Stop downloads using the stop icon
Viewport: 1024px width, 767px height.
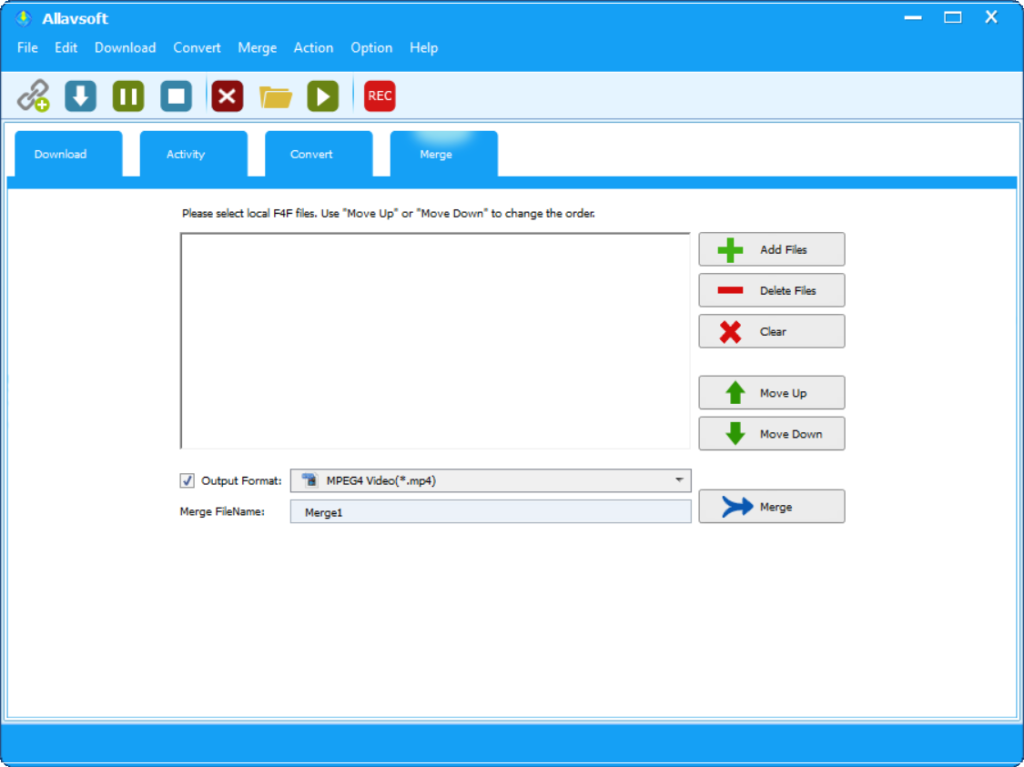point(175,95)
